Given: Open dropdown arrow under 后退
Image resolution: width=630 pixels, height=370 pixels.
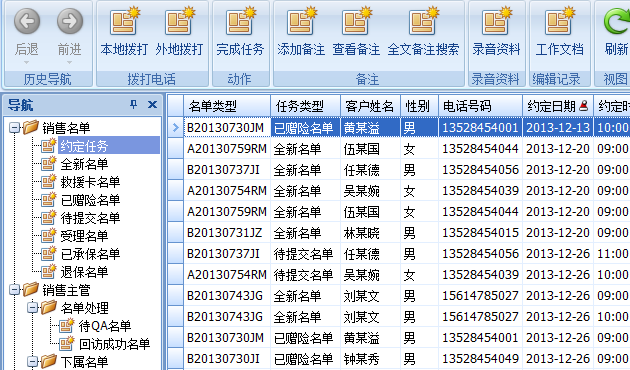Looking at the screenshot, I should (x=27, y=62).
